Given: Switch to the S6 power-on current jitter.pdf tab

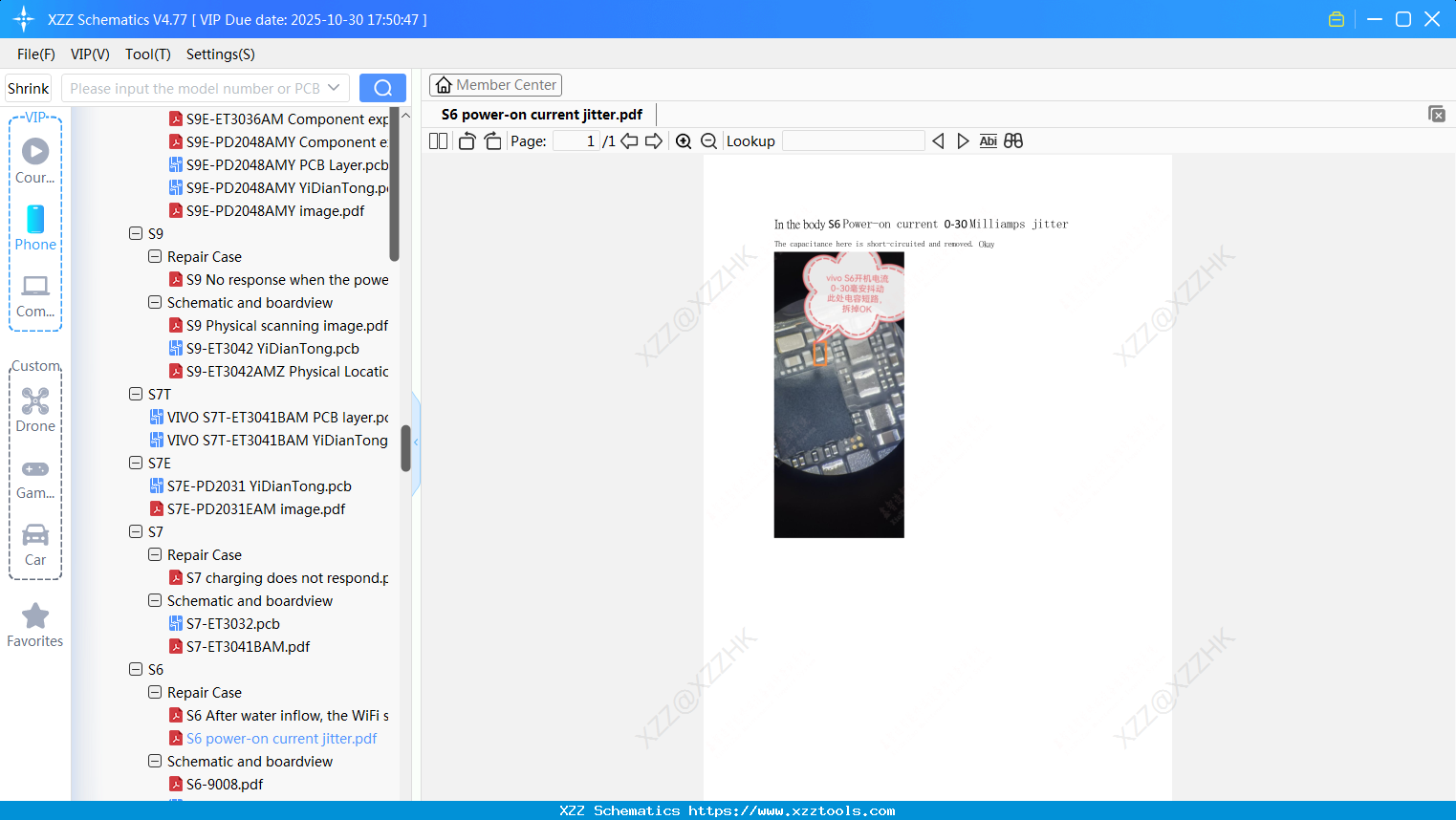Looking at the screenshot, I should (540, 114).
